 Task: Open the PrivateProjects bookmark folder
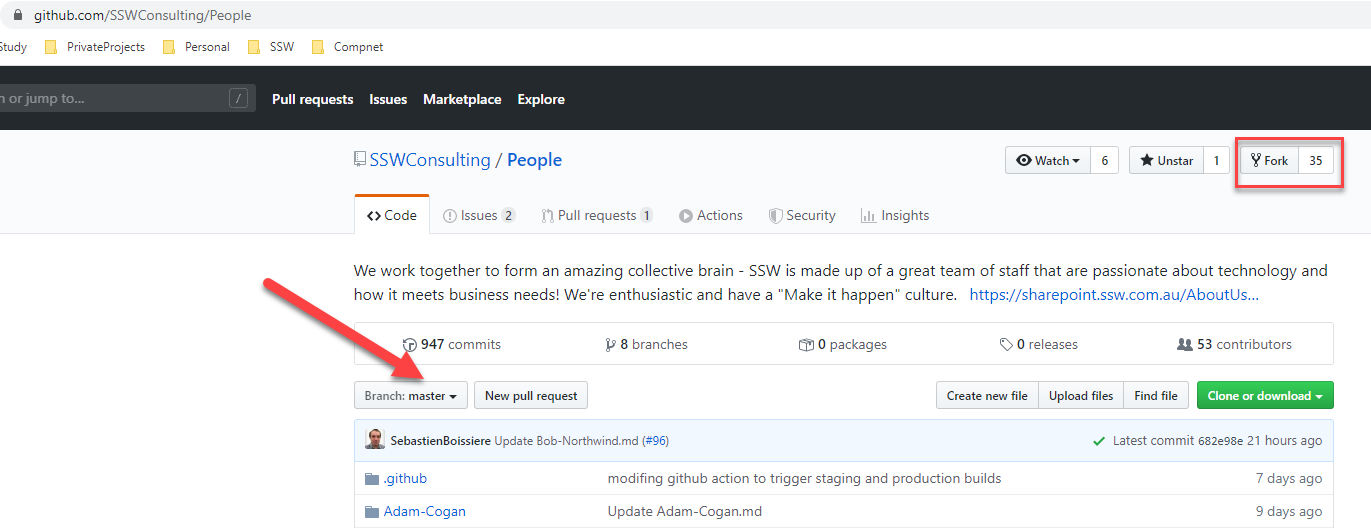(x=95, y=47)
